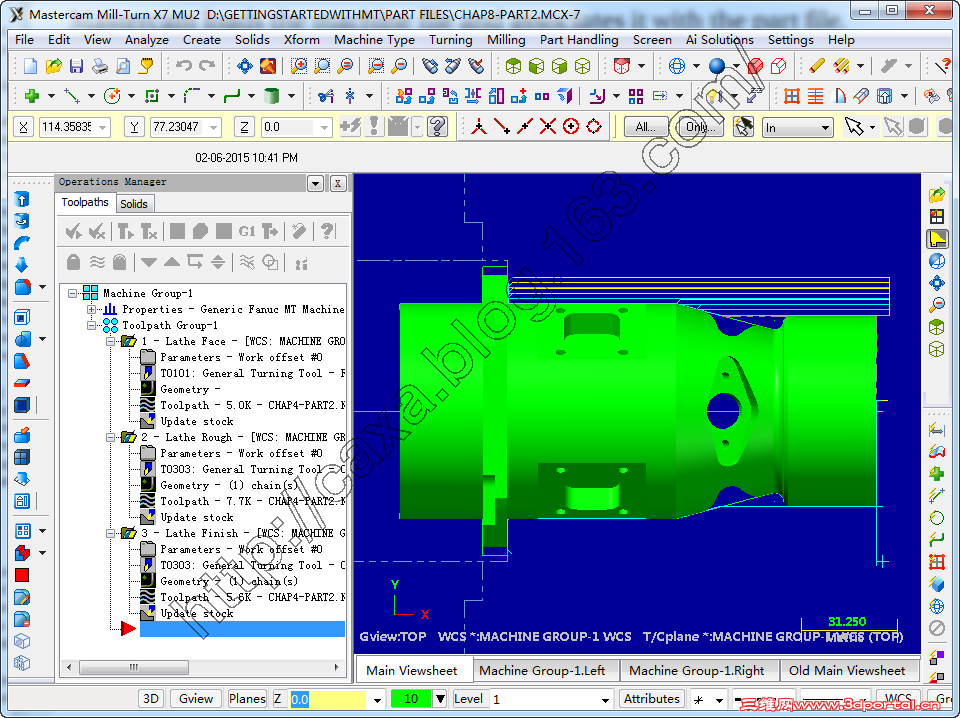Click the Planes button in status bar
This screenshot has height=718, width=960.
coord(247,699)
